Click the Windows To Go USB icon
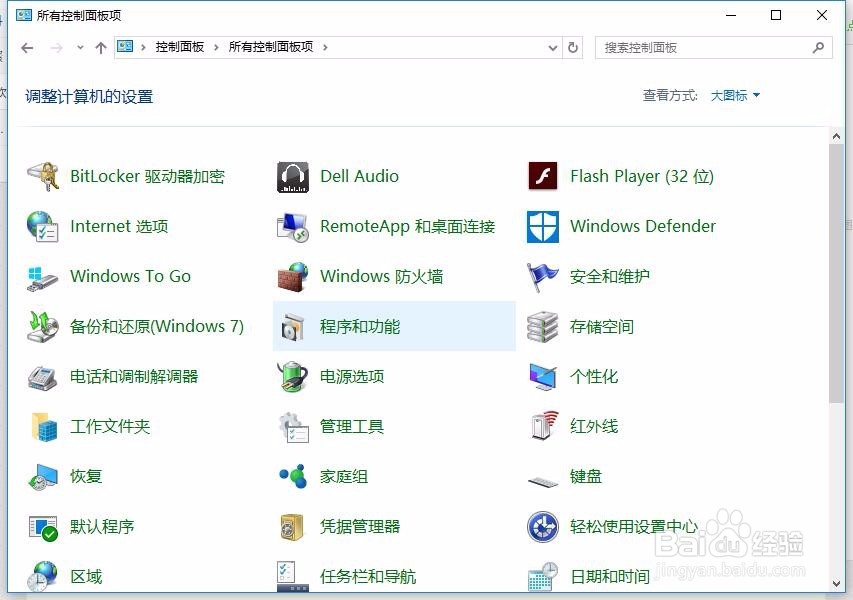This screenshot has height=600, width=853. [x=42, y=277]
